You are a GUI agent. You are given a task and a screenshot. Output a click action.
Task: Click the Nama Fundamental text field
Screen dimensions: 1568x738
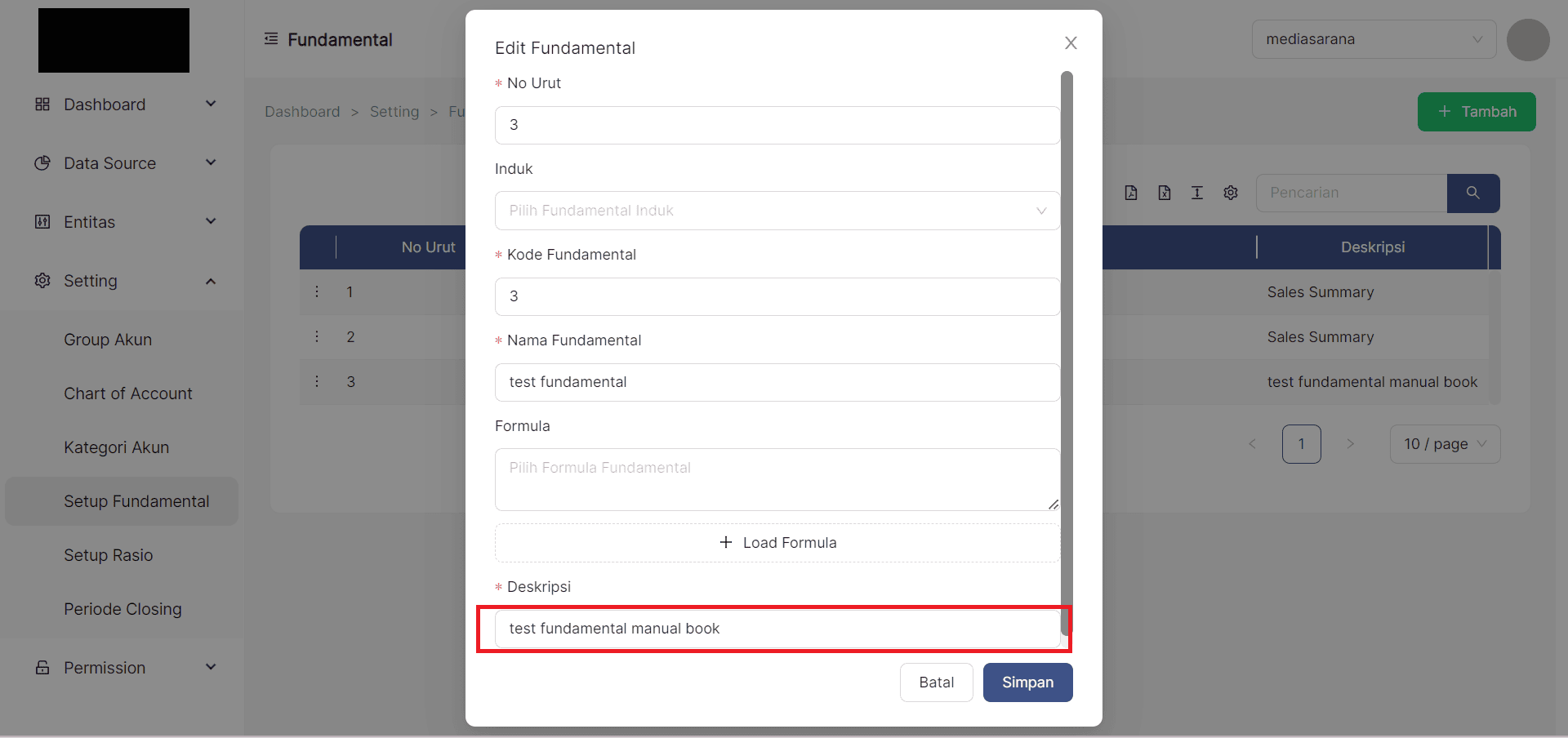(777, 382)
